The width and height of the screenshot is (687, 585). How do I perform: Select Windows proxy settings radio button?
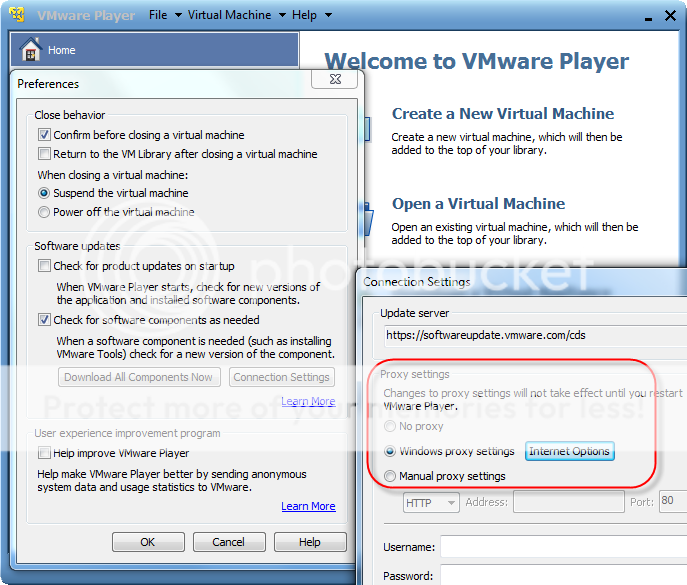390,451
